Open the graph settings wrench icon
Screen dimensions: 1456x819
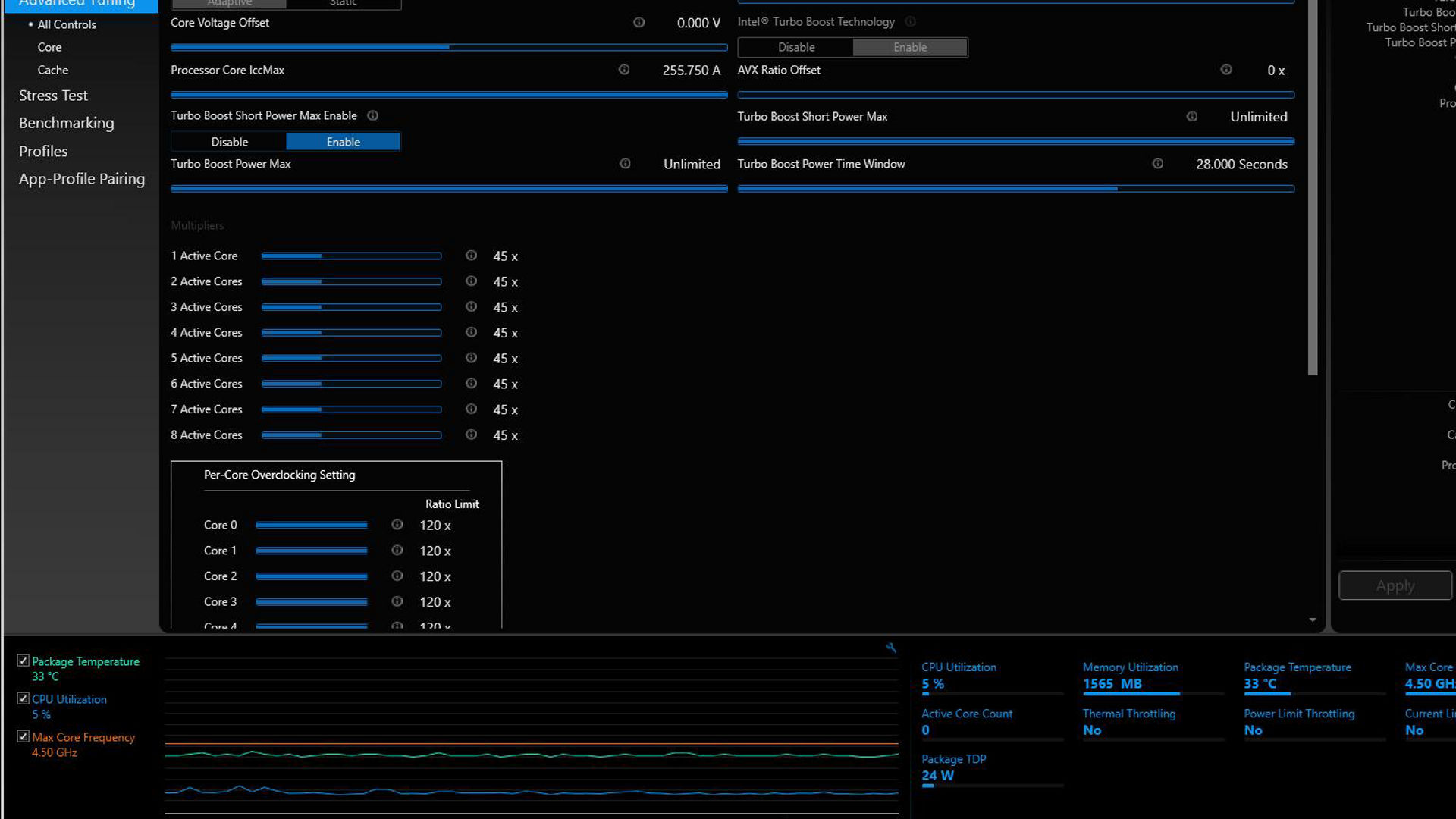point(891,648)
